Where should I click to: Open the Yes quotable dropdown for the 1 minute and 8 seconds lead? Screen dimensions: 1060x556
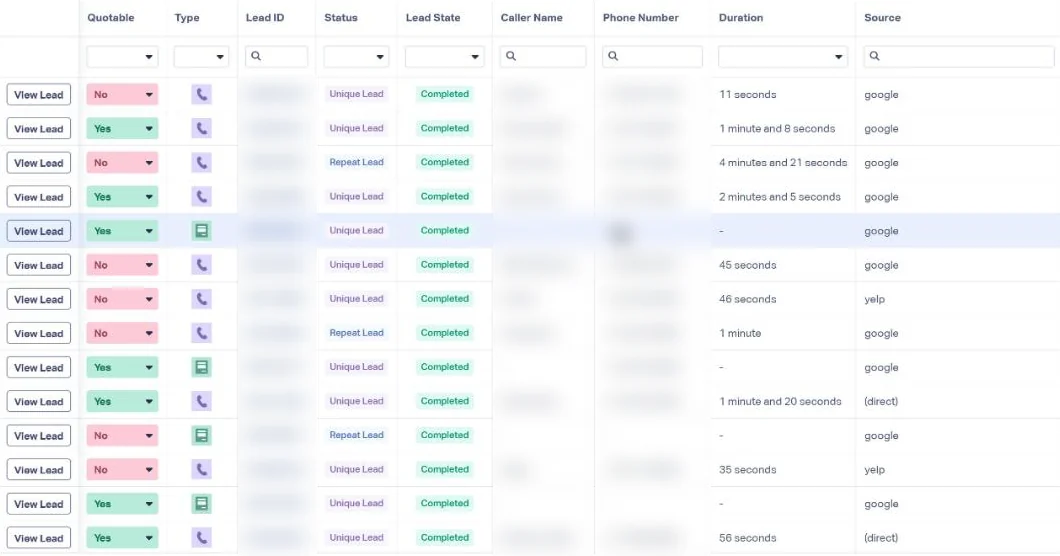pos(122,129)
